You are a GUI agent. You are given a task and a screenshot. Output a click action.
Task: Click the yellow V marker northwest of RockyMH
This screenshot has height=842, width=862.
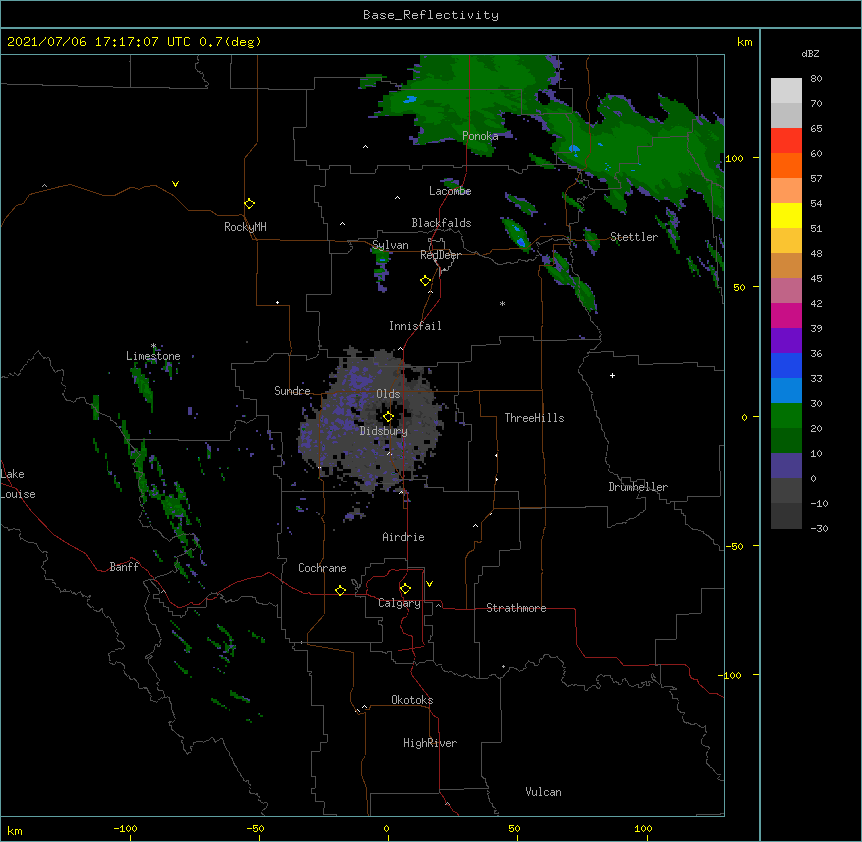click(x=175, y=184)
